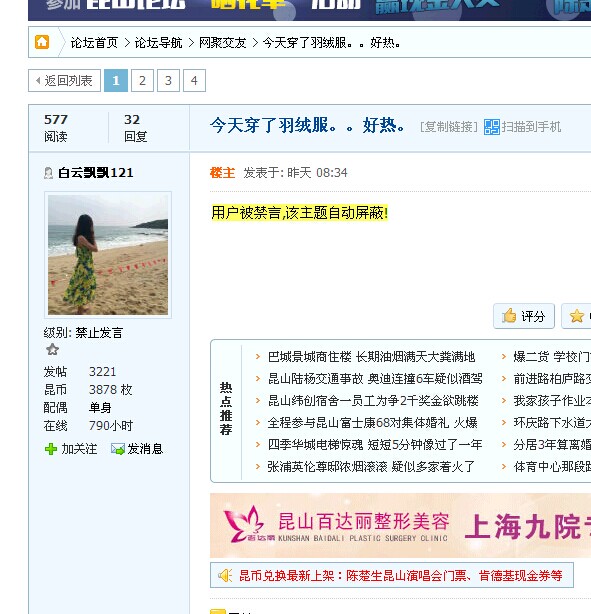
Task: Open 网聚交友 breadcrumb link
Action: [222, 43]
